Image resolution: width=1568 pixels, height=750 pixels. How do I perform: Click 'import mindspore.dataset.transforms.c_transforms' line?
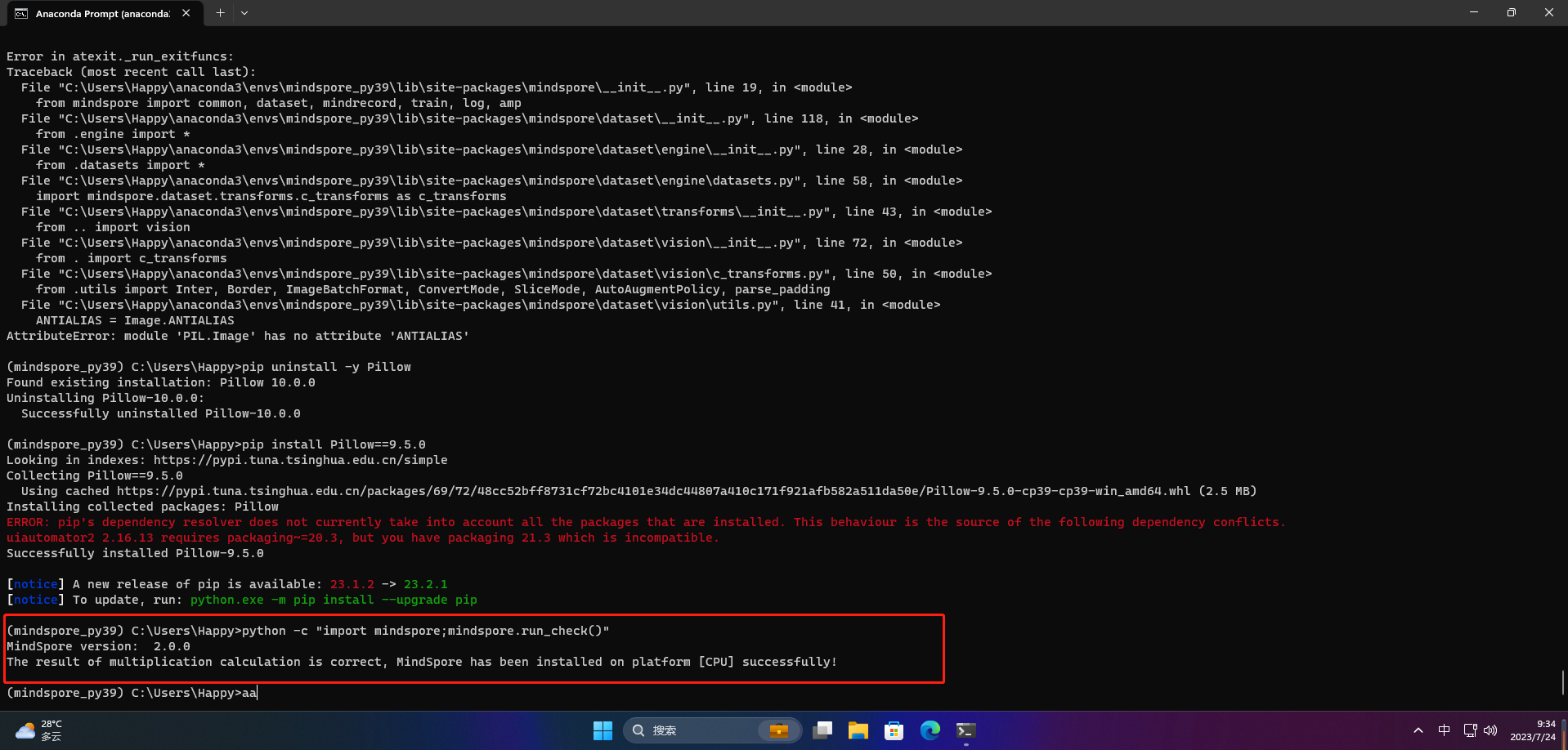(x=271, y=196)
